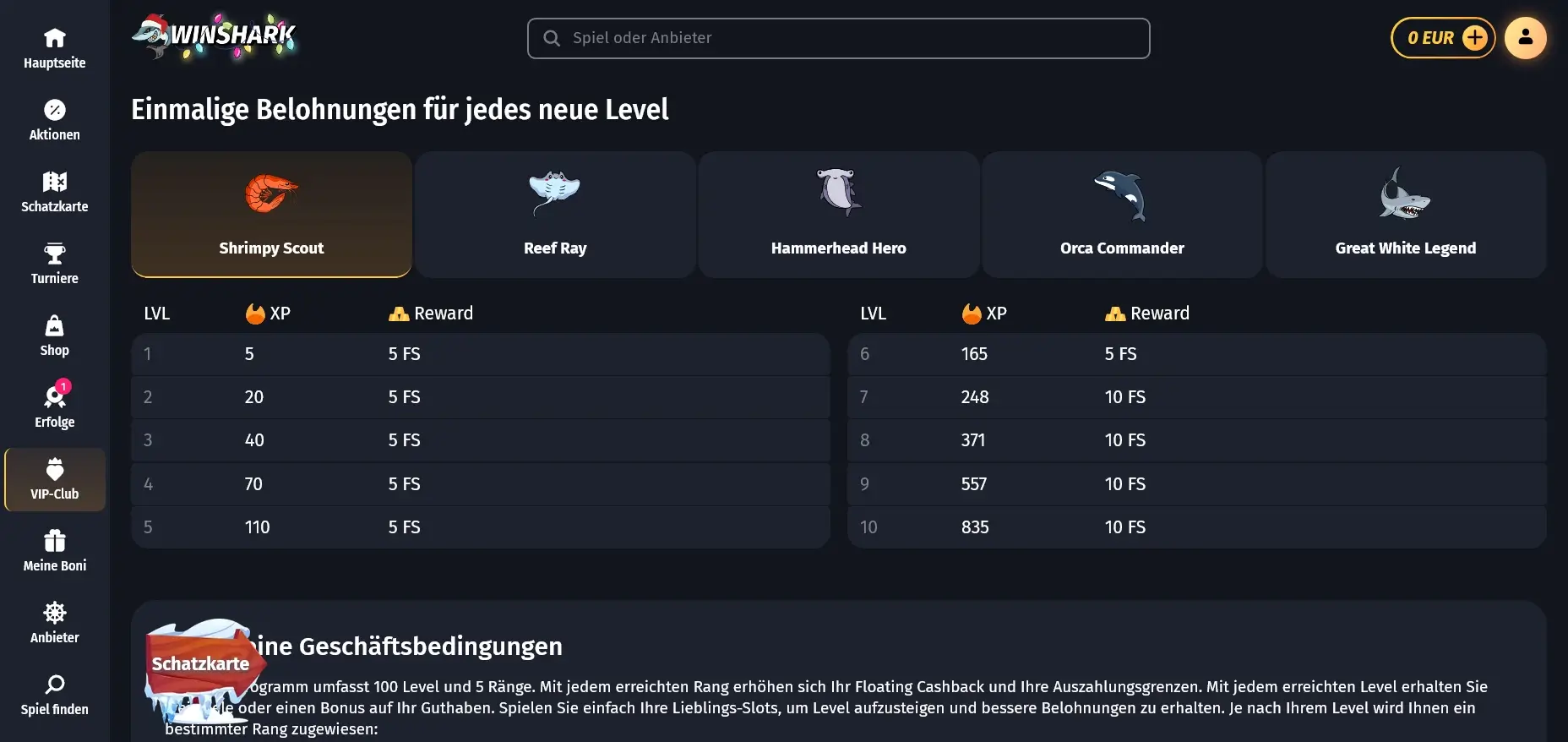Open the Shop bag icon

54,326
